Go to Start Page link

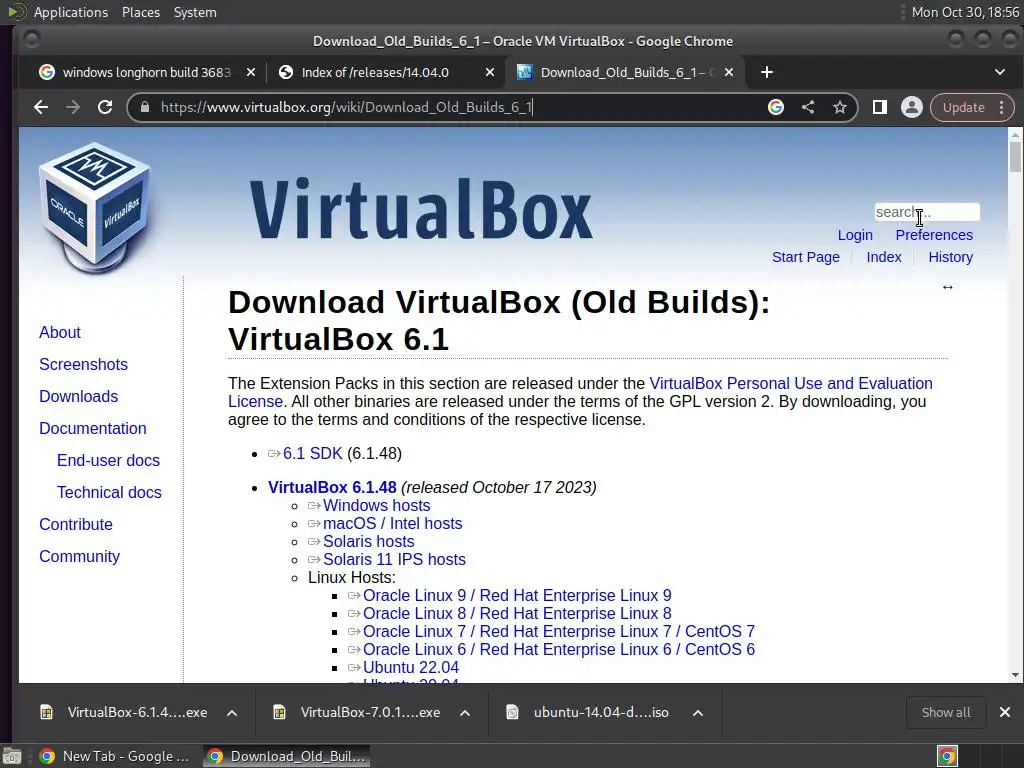[x=805, y=257]
